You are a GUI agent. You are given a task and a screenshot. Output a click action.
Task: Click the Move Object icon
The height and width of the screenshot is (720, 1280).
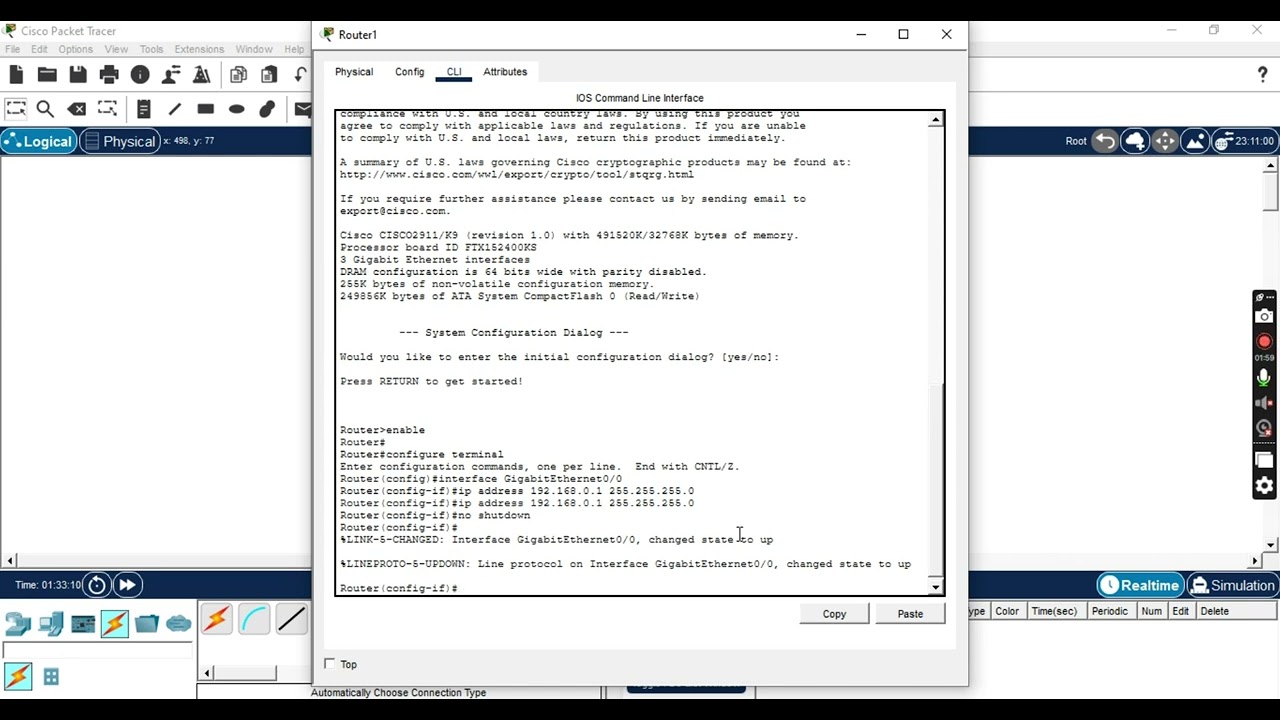(1165, 141)
